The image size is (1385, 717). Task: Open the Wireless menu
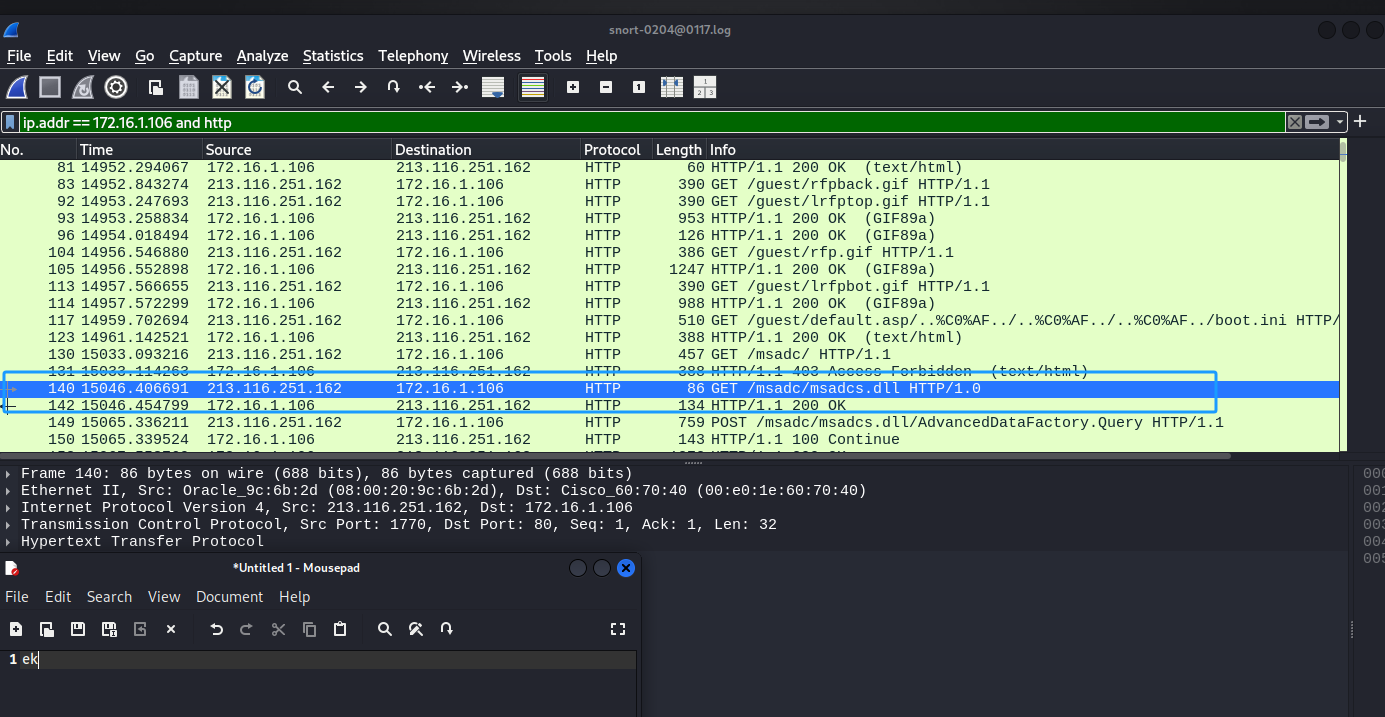coord(491,56)
